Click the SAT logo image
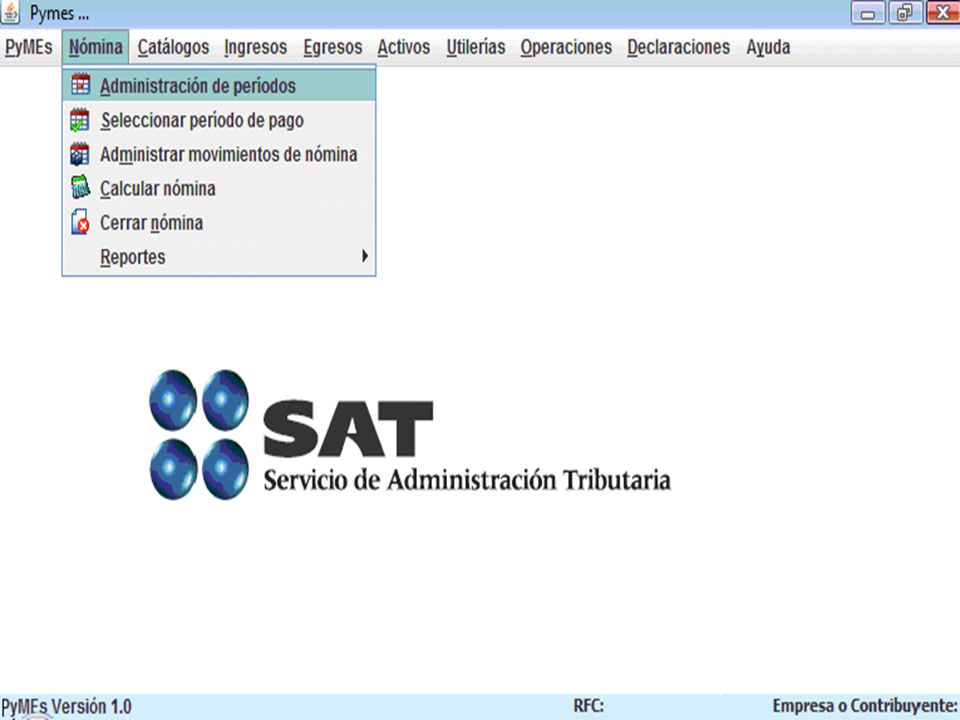 coord(410,435)
